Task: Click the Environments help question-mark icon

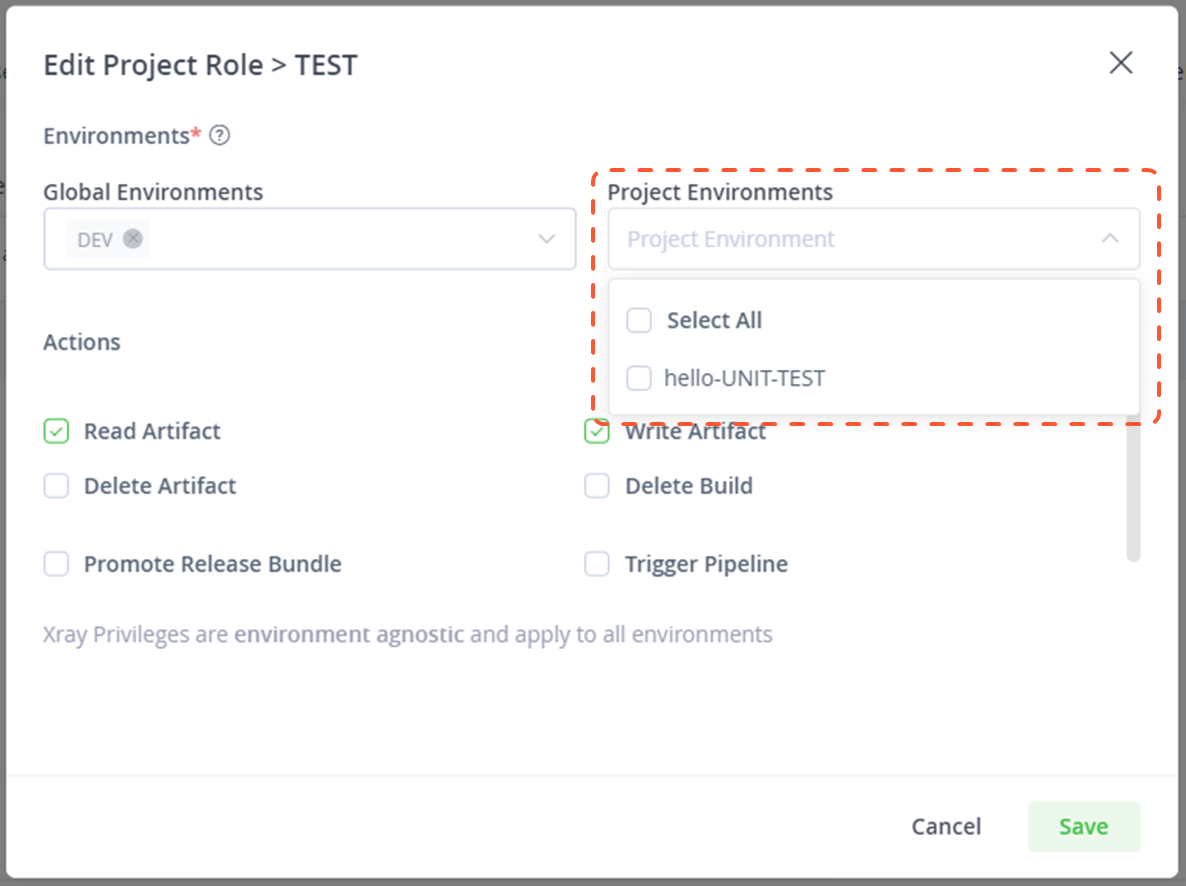Action: (219, 135)
